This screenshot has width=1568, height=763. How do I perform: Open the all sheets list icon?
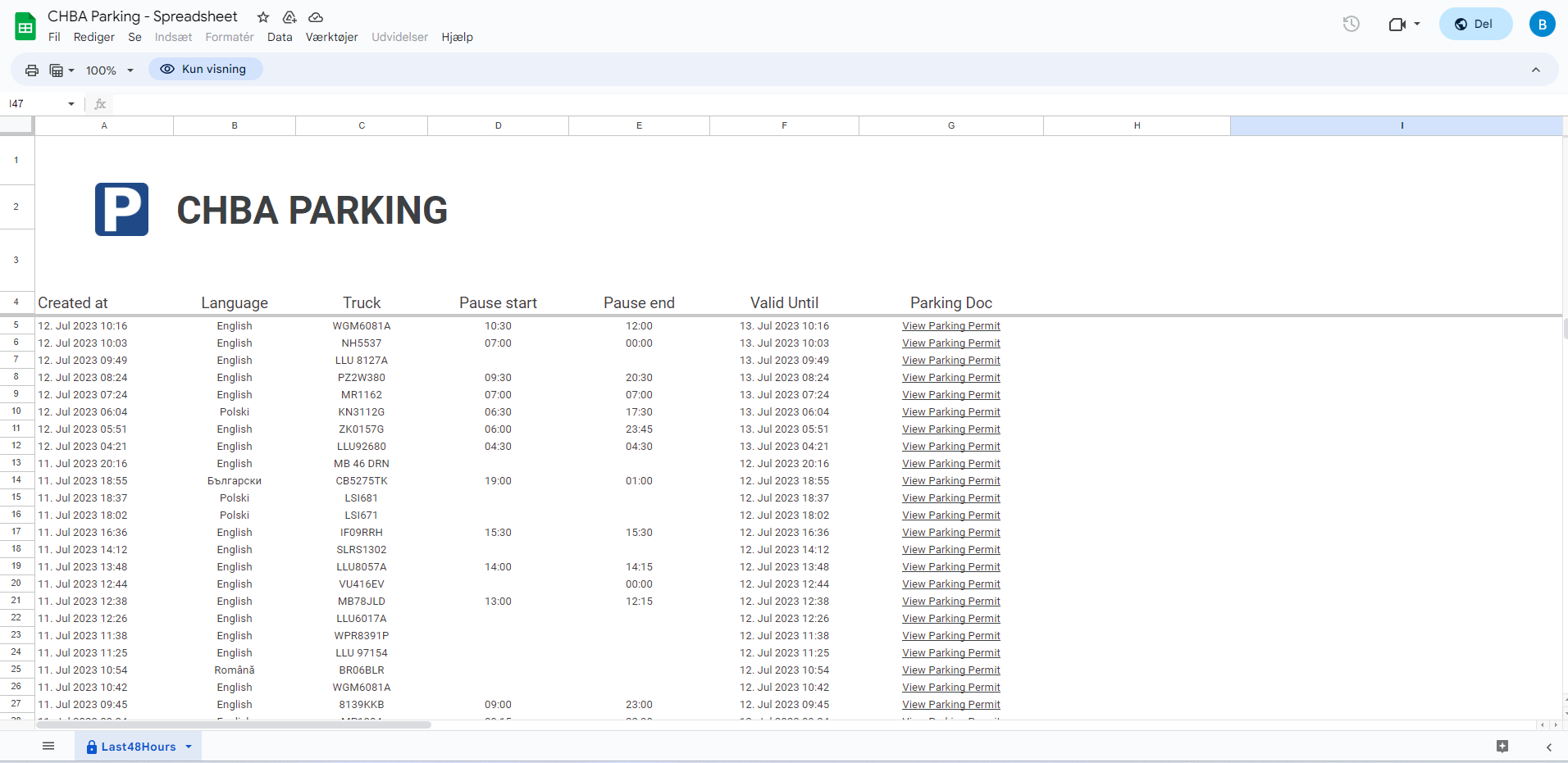(48, 746)
